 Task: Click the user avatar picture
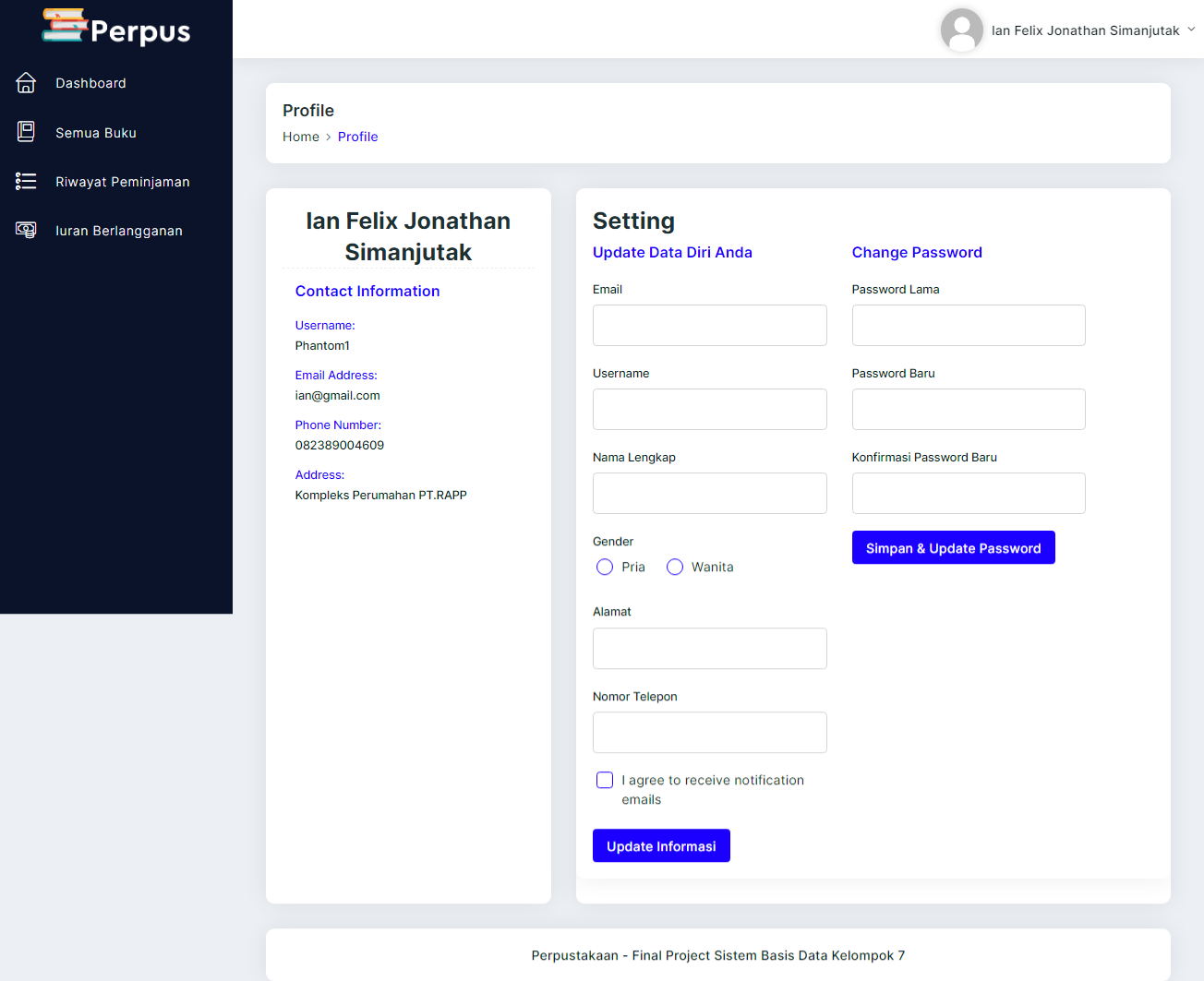point(961,30)
